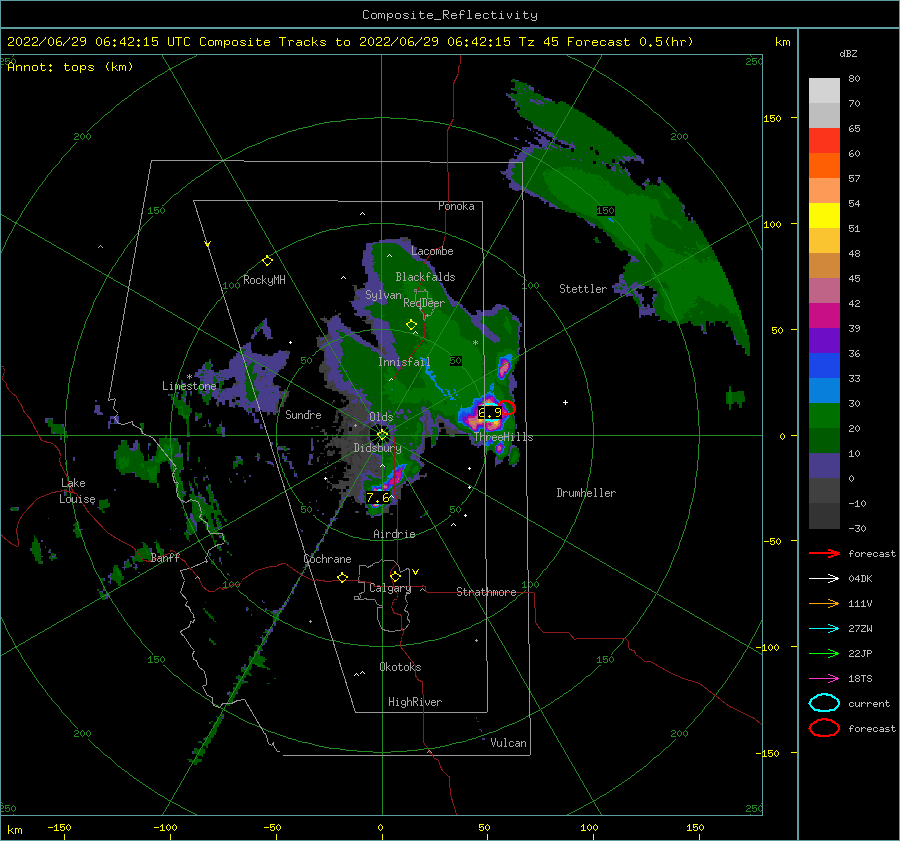Click the Annot: tops (km) text
The height and width of the screenshot is (841, 900).
71,67
